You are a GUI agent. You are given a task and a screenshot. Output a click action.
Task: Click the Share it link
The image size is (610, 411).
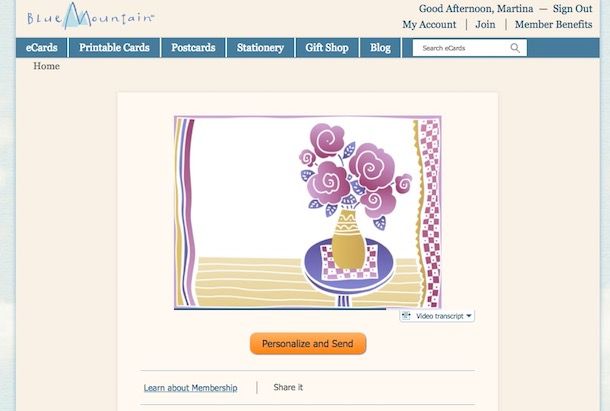tap(288, 387)
